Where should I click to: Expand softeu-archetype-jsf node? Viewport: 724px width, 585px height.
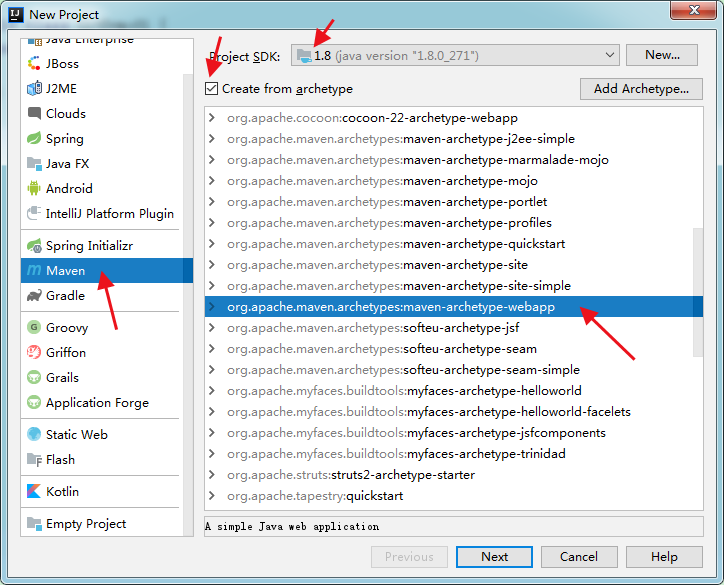pos(212,328)
